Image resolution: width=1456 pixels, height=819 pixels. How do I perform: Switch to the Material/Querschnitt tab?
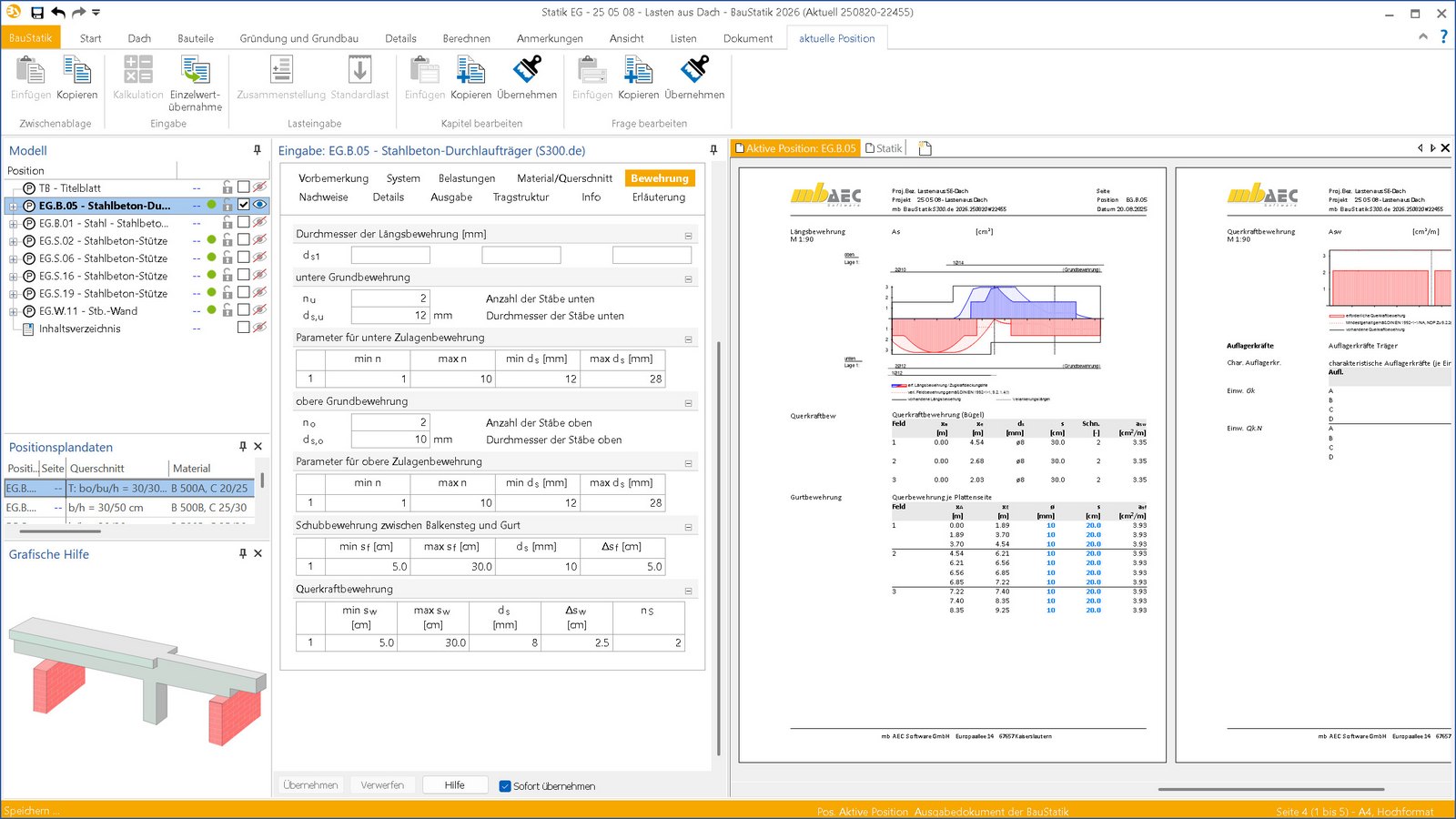click(x=564, y=178)
